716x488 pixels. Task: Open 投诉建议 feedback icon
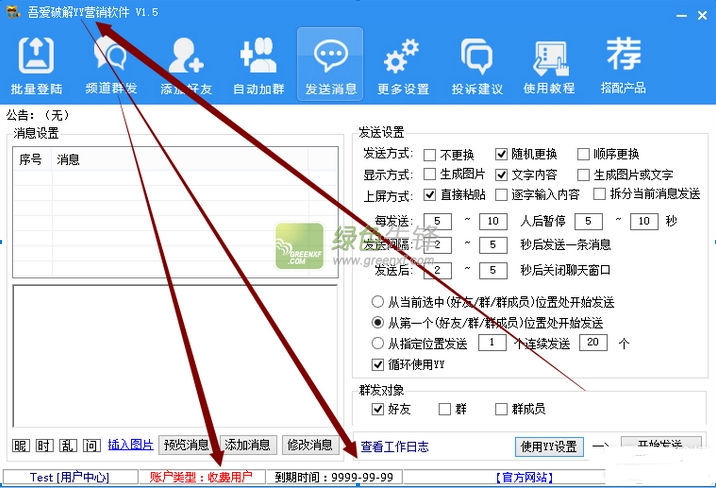tap(477, 65)
